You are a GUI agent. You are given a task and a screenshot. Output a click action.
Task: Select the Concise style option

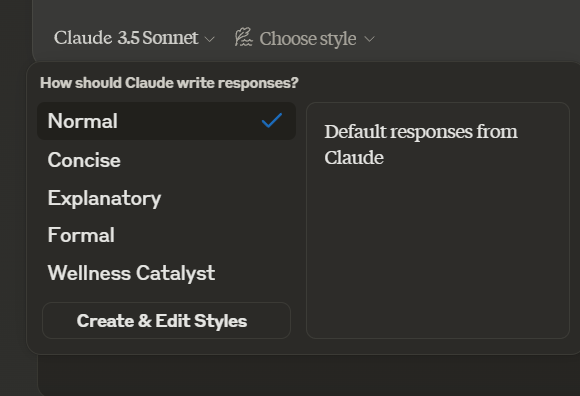tap(166, 160)
